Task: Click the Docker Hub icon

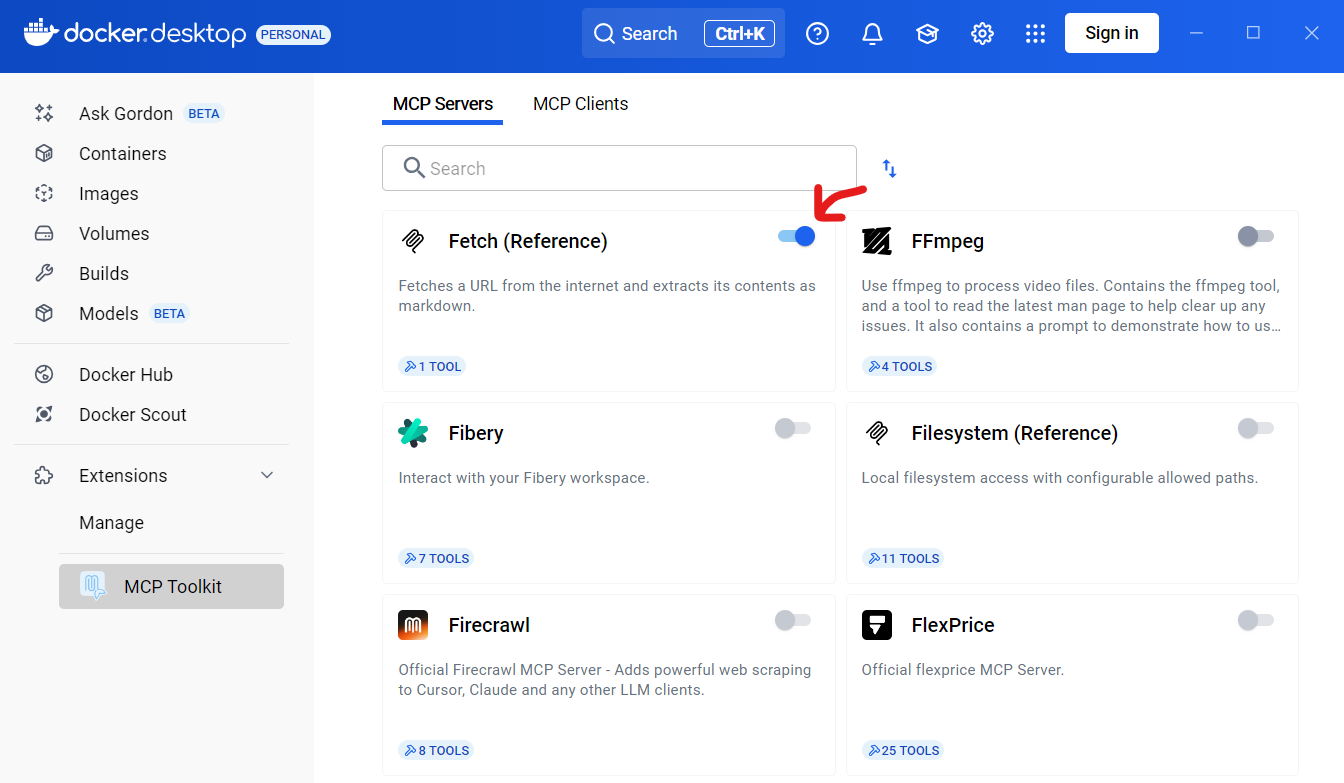Action: coord(44,374)
